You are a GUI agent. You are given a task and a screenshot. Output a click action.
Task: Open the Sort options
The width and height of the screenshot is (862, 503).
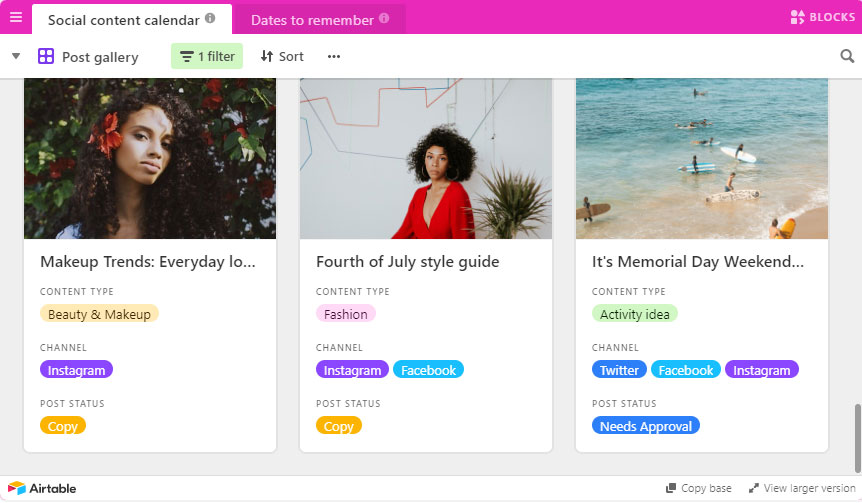pyautogui.click(x=282, y=56)
